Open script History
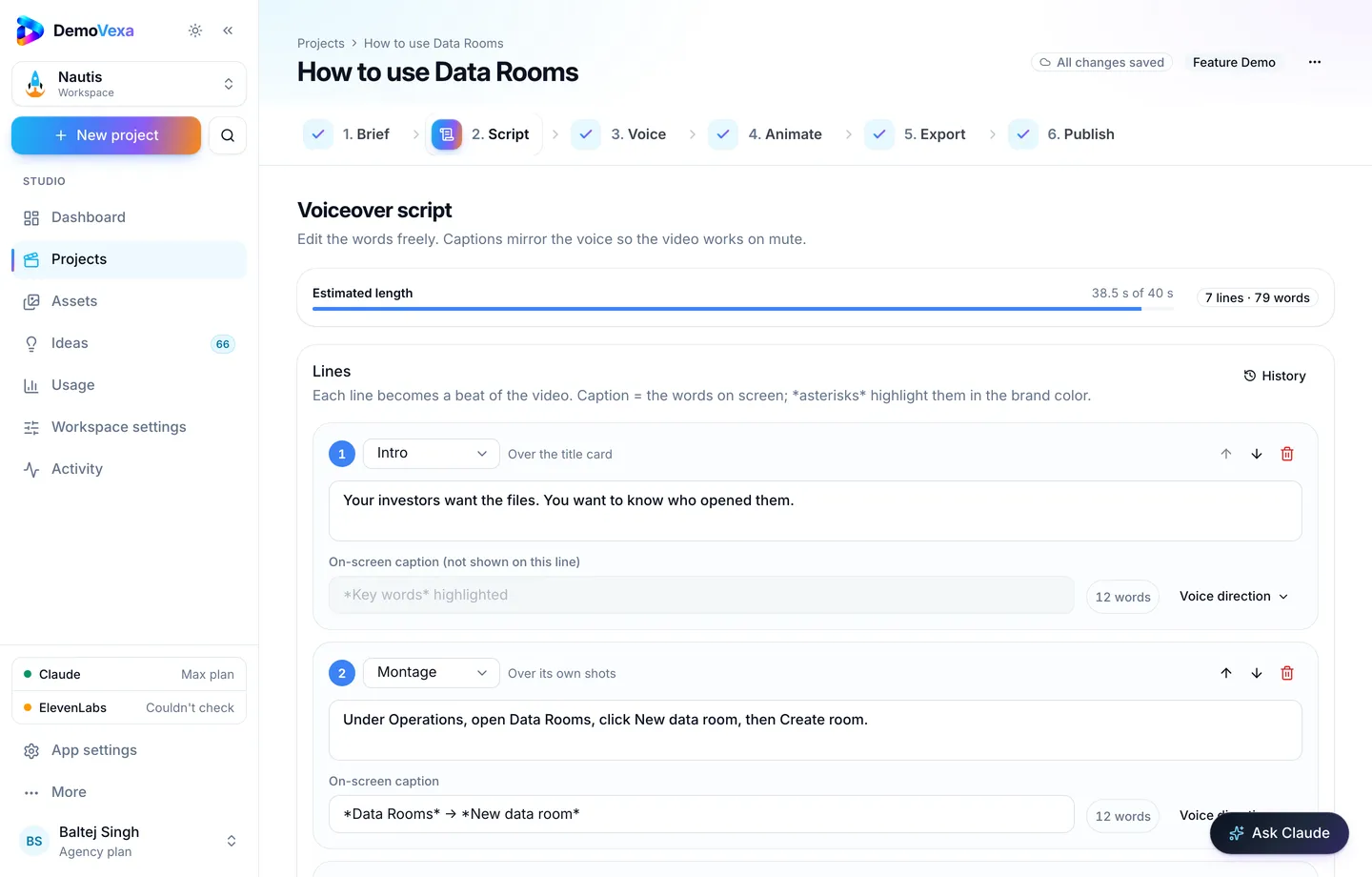The width and height of the screenshot is (1372, 877). click(x=1275, y=376)
